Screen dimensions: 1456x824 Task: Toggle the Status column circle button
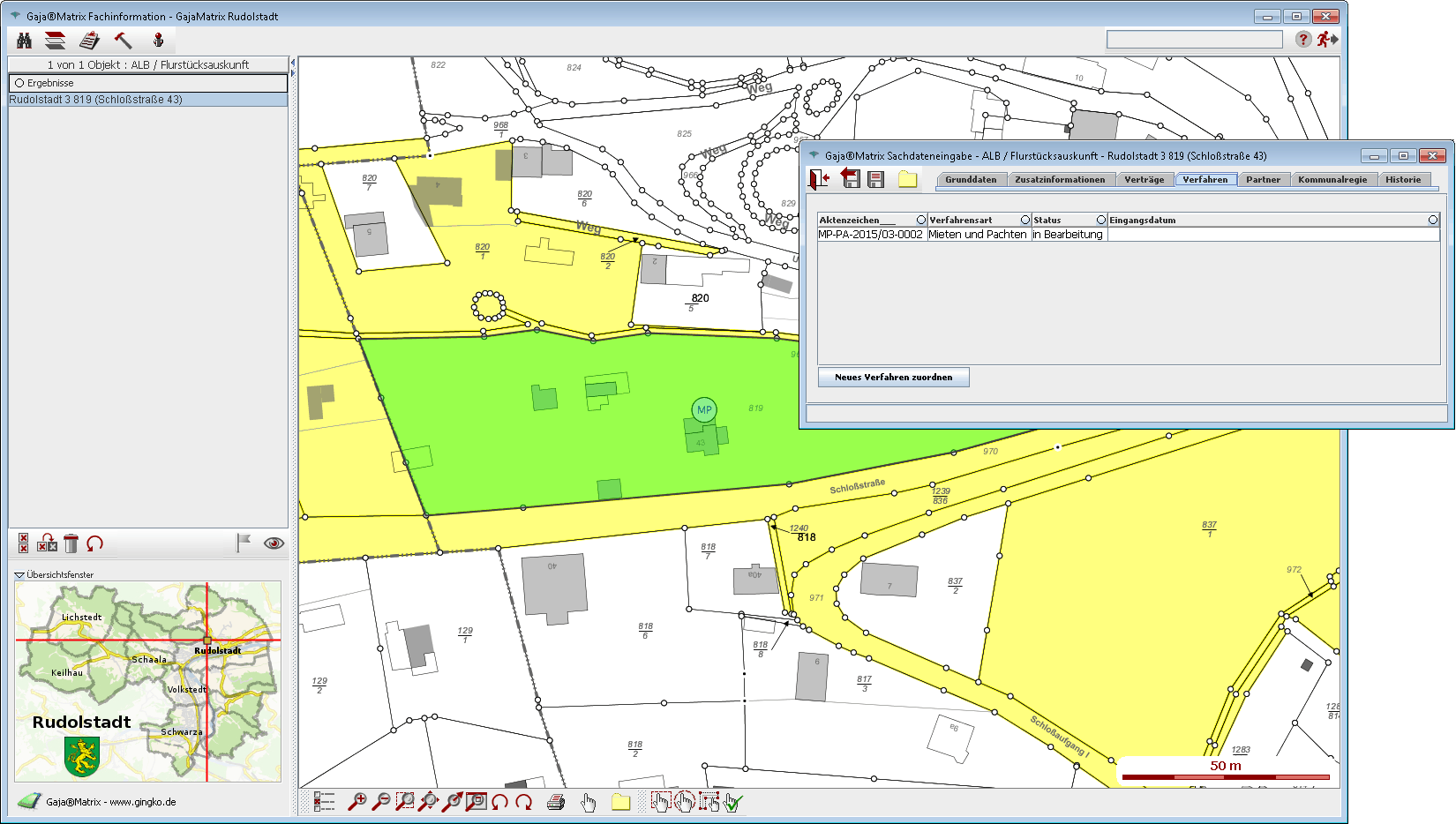1100,220
